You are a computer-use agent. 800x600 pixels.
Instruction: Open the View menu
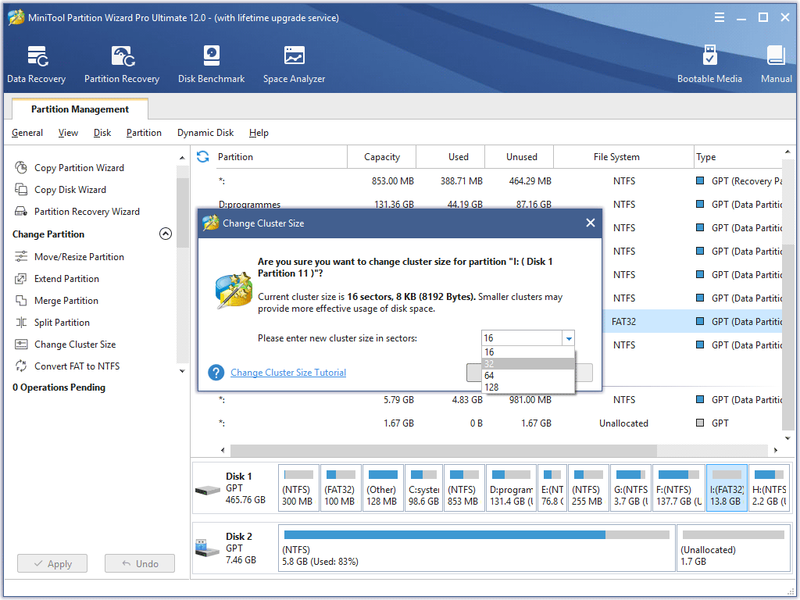point(68,133)
